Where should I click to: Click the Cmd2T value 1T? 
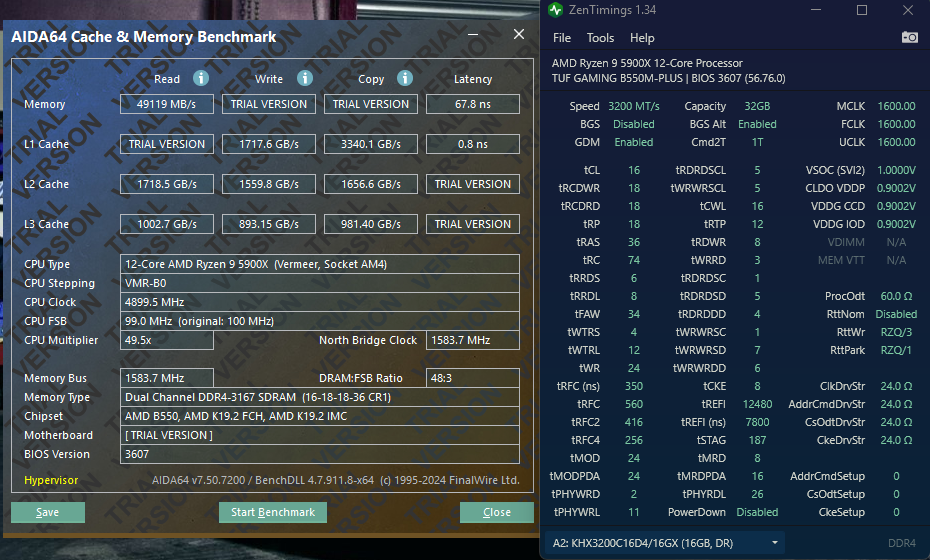coord(757,142)
